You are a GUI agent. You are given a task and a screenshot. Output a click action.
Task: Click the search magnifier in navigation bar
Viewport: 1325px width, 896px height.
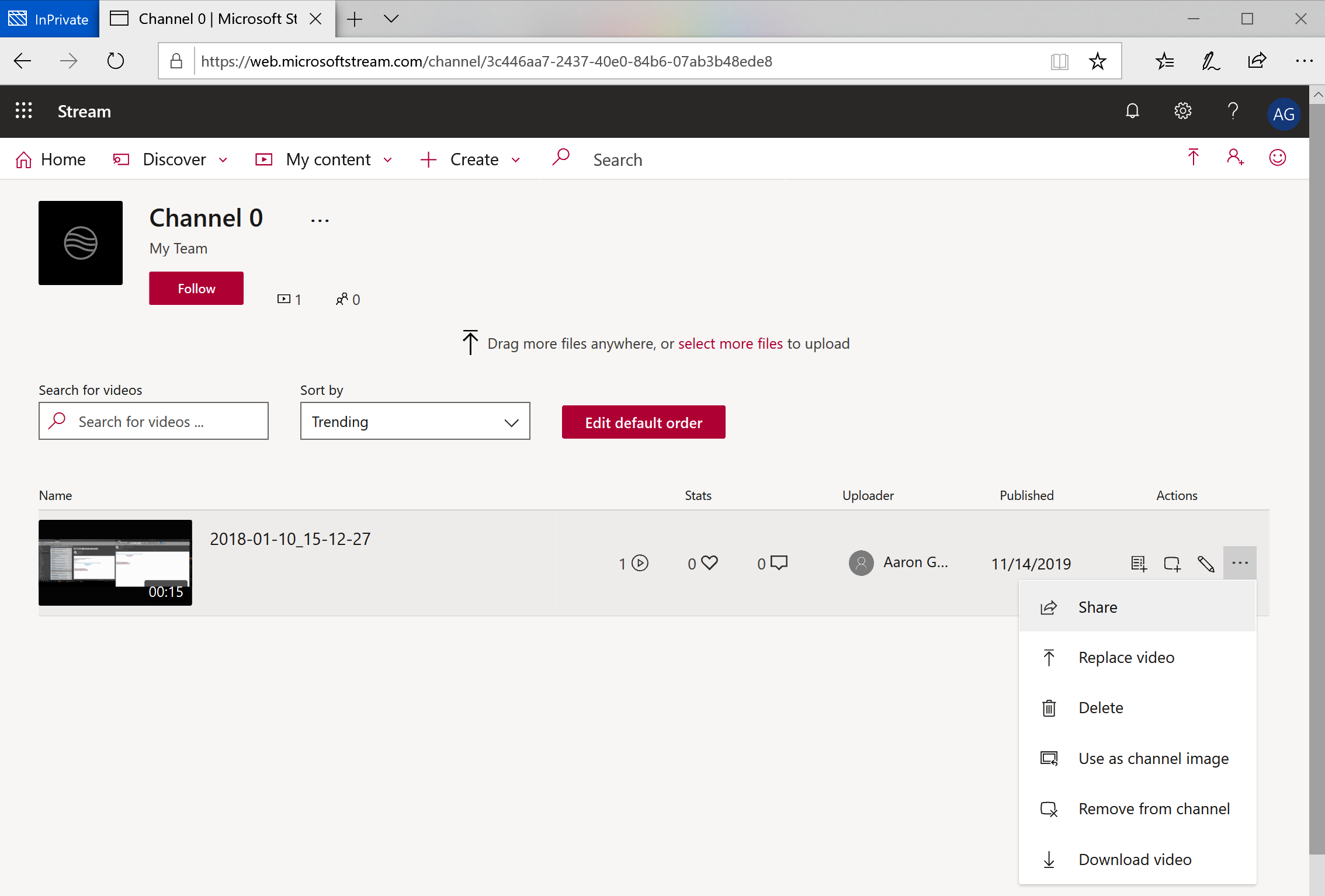(561, 158)
